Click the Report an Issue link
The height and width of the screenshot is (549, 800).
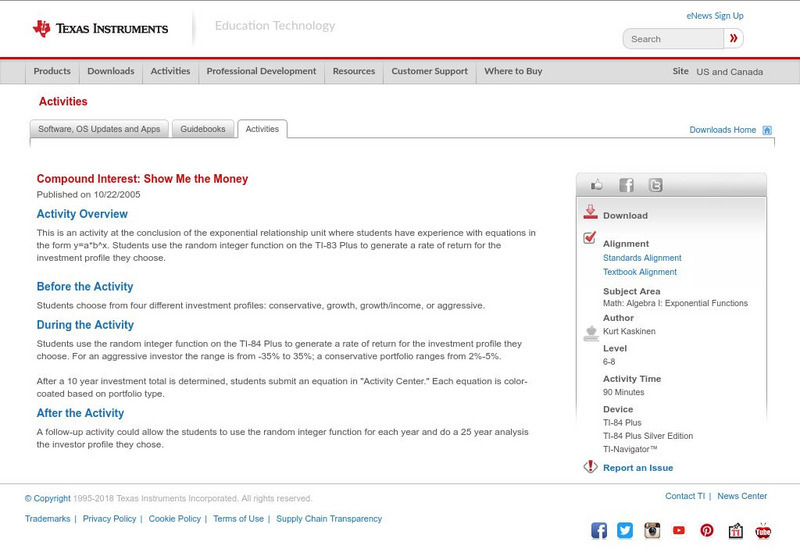[x=638, y=468]
